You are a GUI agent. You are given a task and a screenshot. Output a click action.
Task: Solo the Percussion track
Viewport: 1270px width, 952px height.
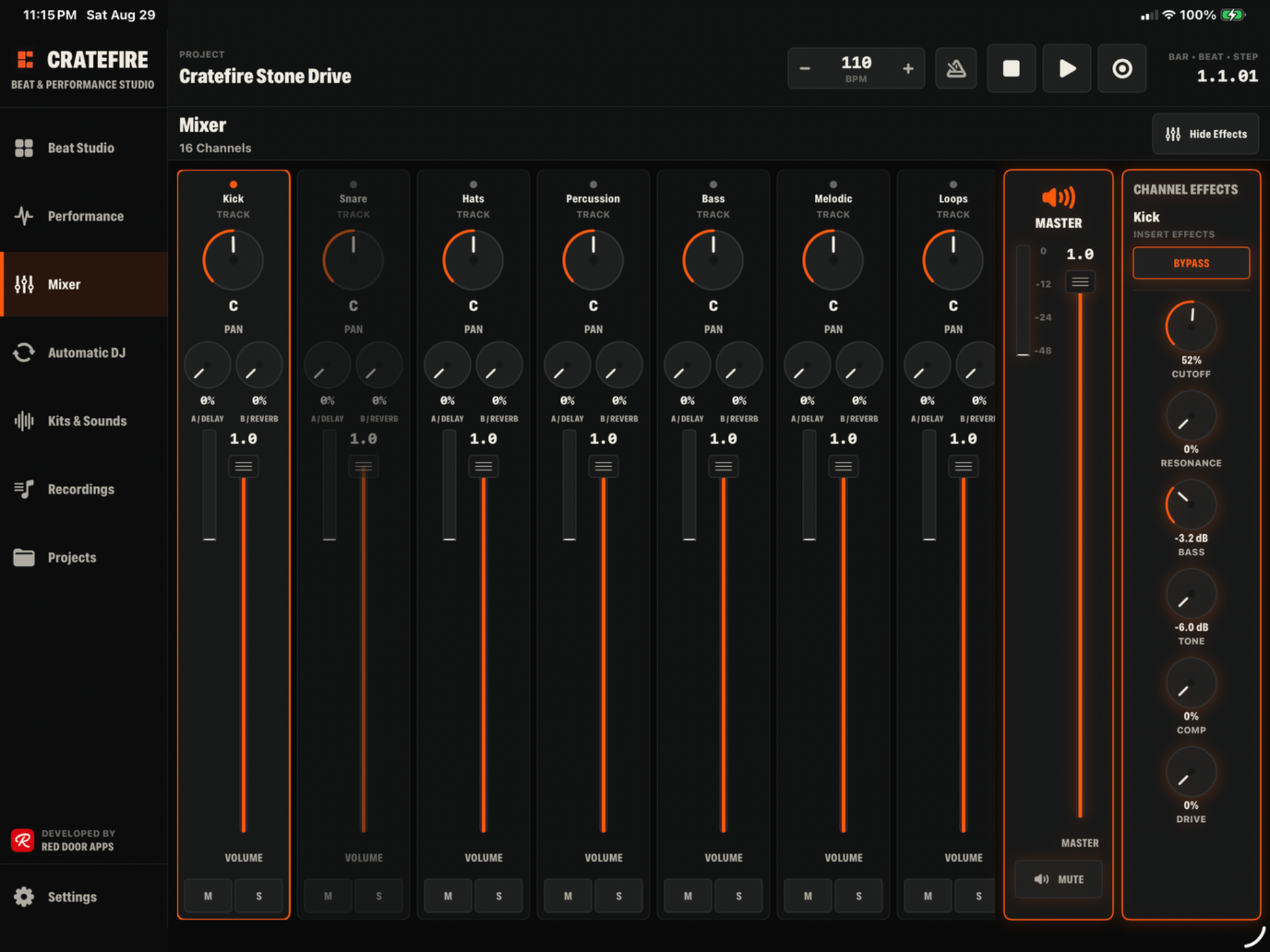click(619, 896)
